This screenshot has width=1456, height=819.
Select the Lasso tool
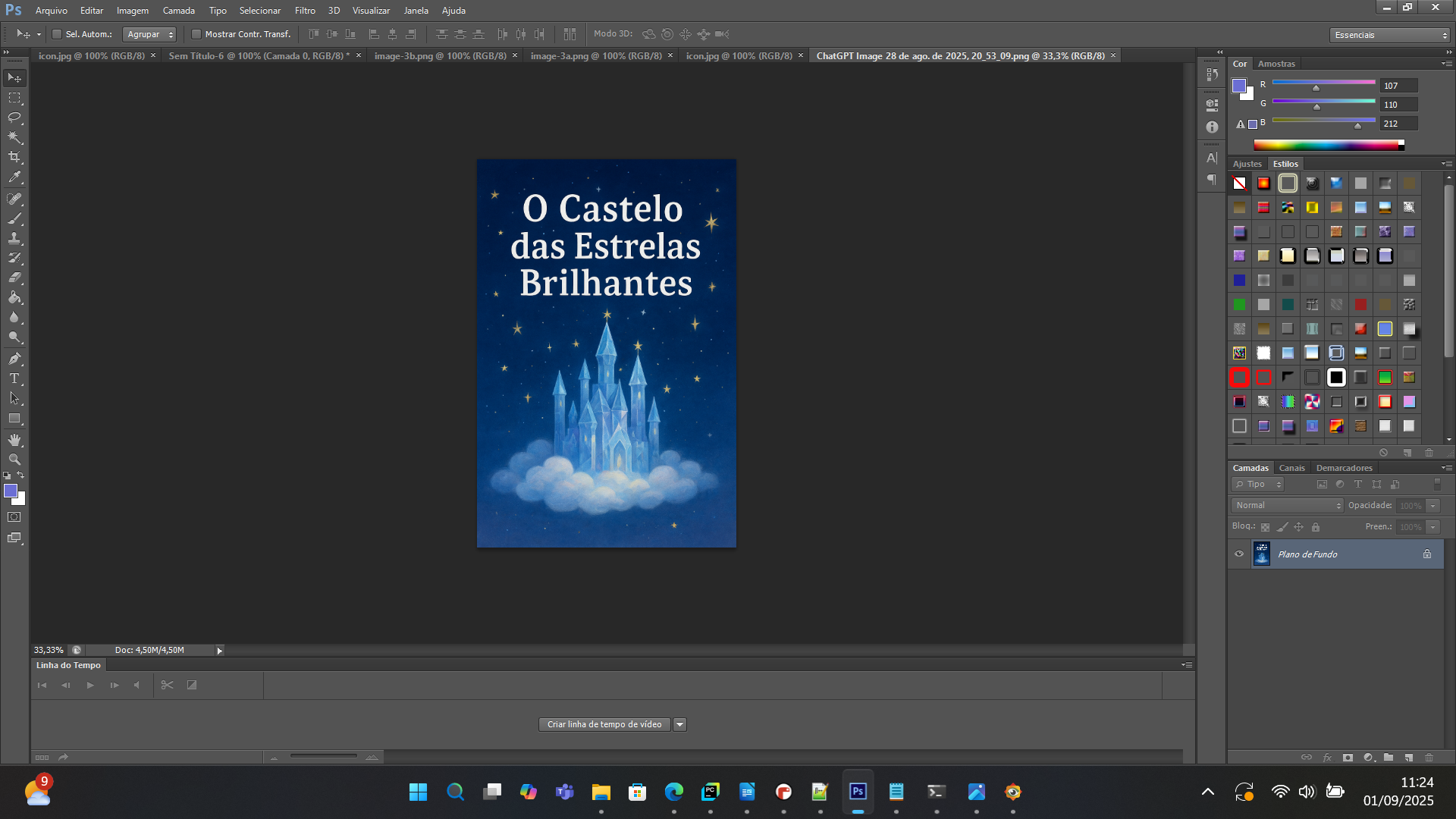(14, 118)
